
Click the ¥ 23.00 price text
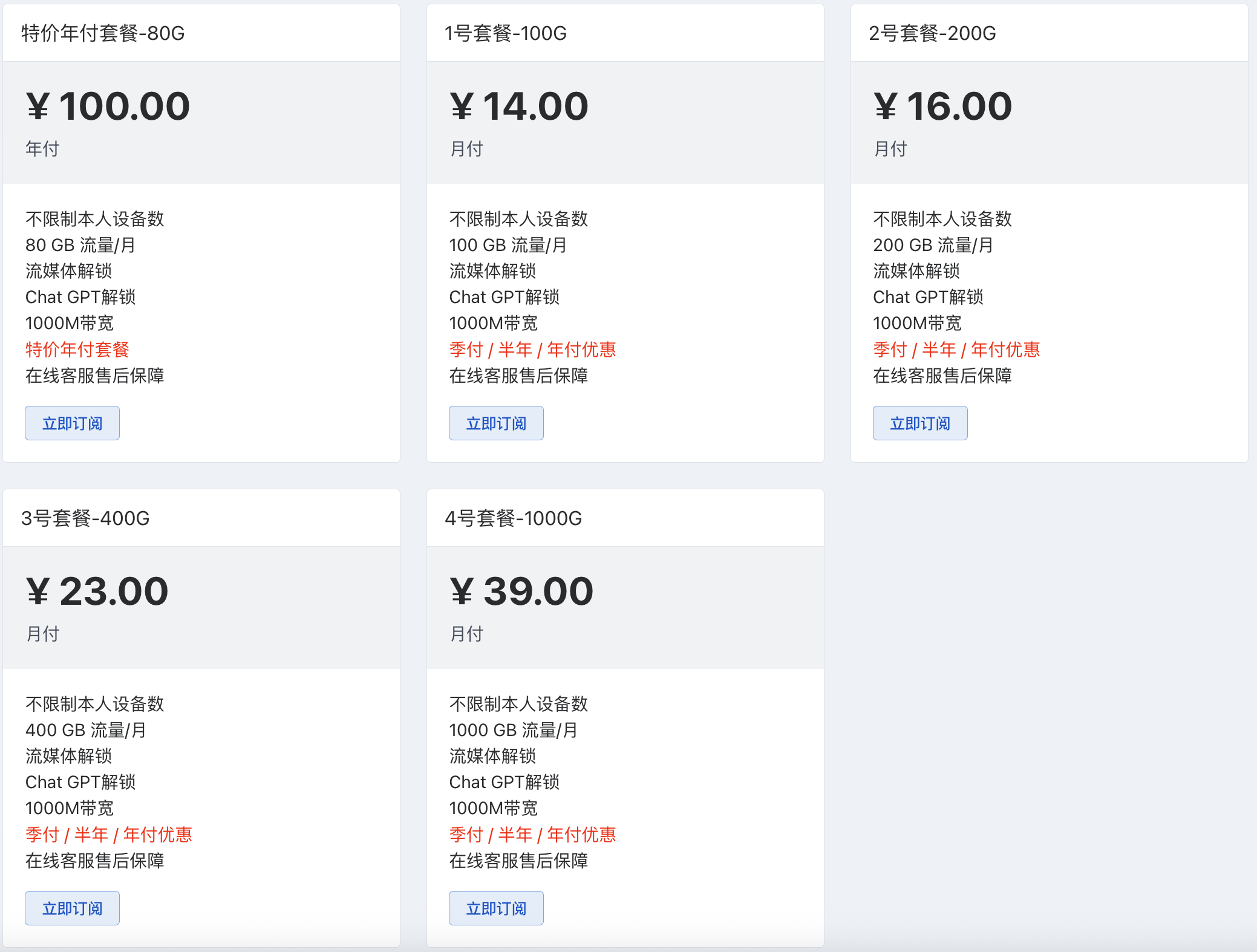pyautogui.click(x=97, y=592)
